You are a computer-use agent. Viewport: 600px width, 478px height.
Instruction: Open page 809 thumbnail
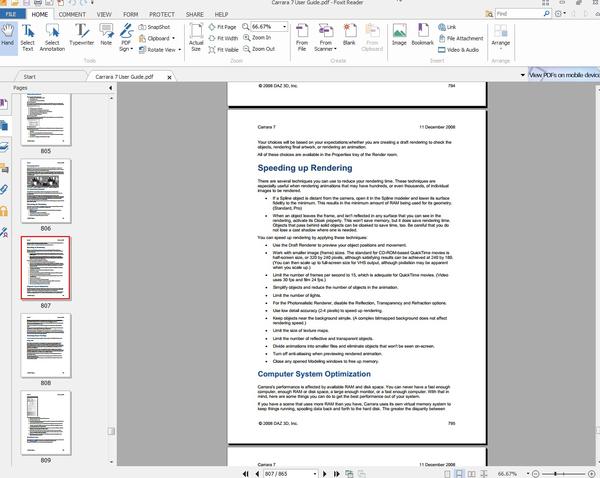(46, 423)
